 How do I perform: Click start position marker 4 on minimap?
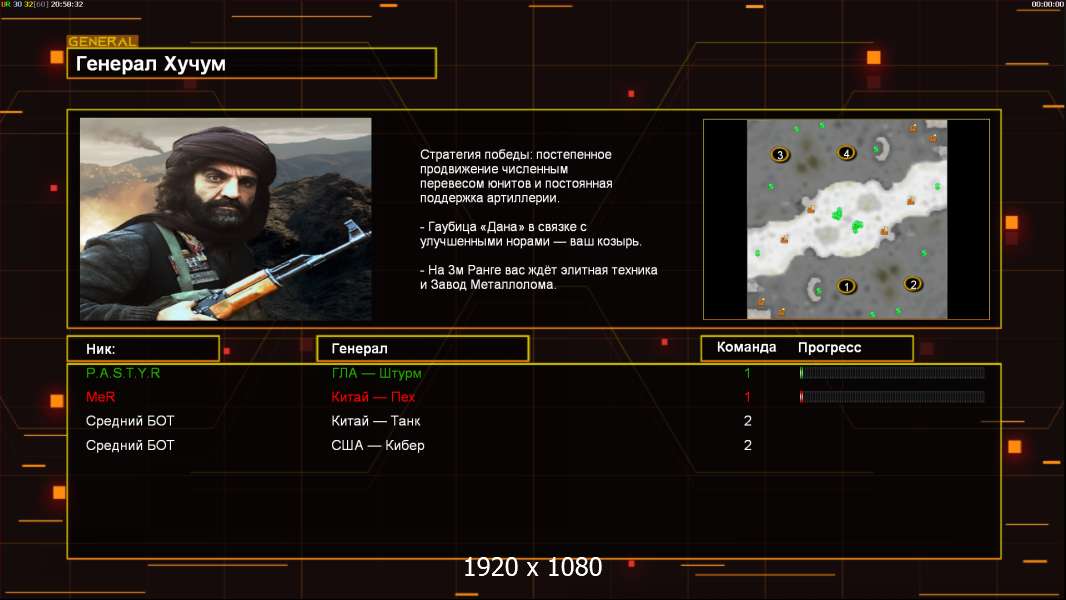click(846, 153)
